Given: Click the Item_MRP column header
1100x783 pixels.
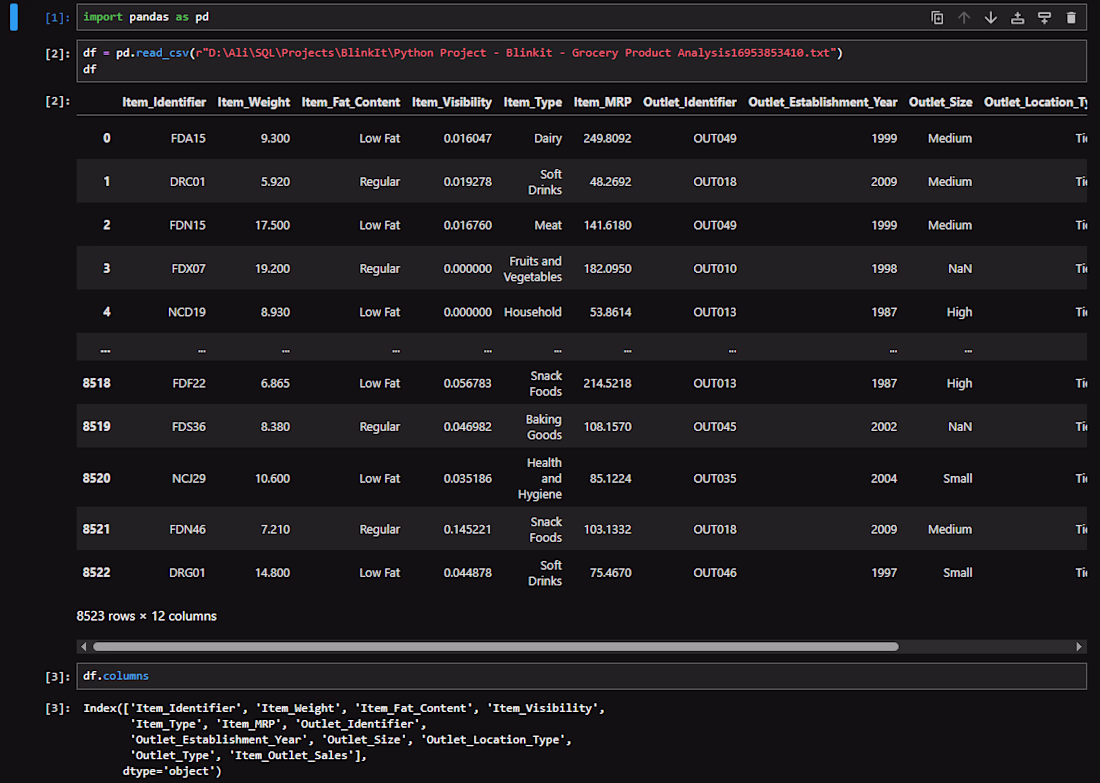Looking at the screenshot, I should 603,102.
